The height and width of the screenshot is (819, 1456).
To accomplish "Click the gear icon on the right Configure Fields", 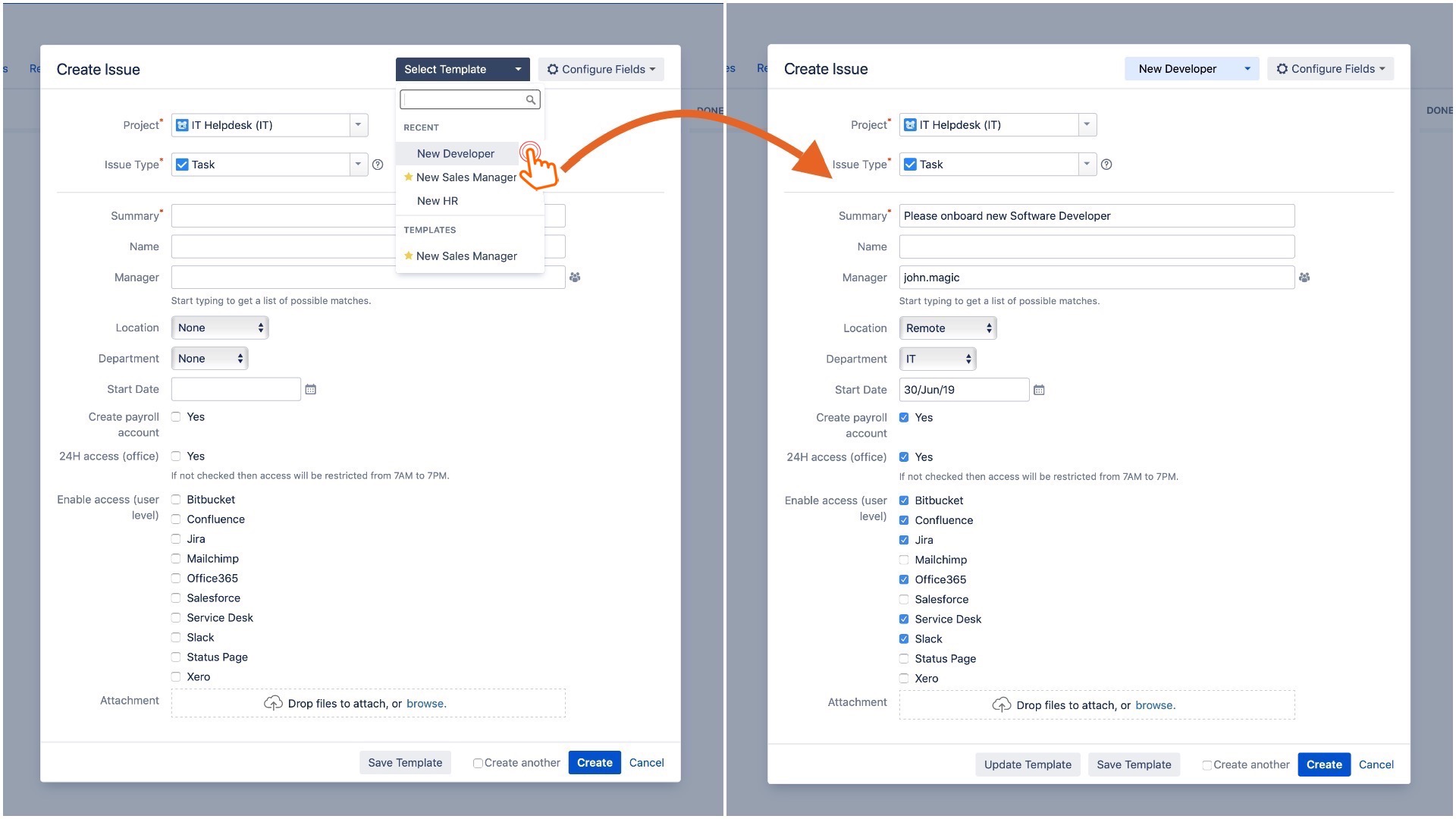I will point(1282,69).
